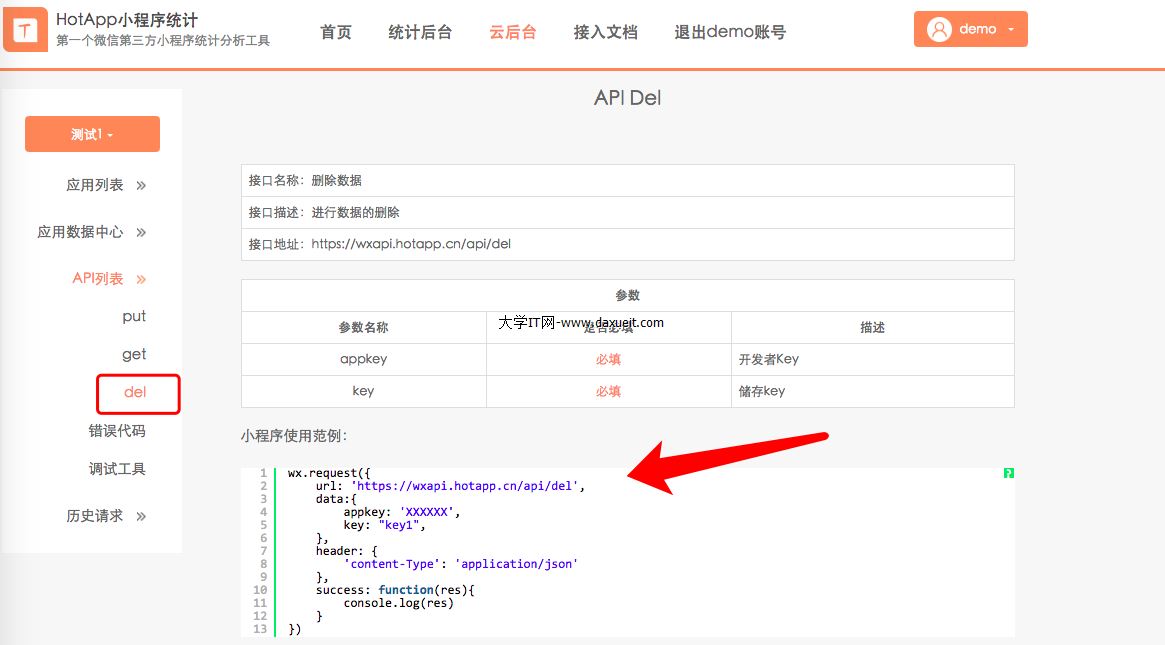Select get API in sidebar

coord(134,354)
